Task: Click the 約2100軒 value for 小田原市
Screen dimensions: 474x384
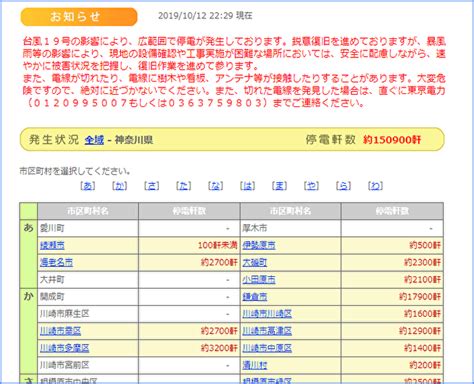Action: [422, 280]
